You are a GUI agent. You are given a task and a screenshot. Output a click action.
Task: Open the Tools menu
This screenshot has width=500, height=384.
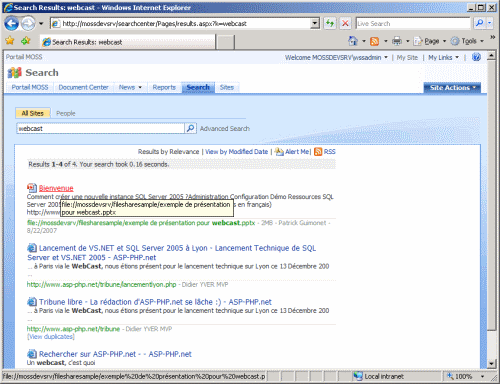(467, 41)
